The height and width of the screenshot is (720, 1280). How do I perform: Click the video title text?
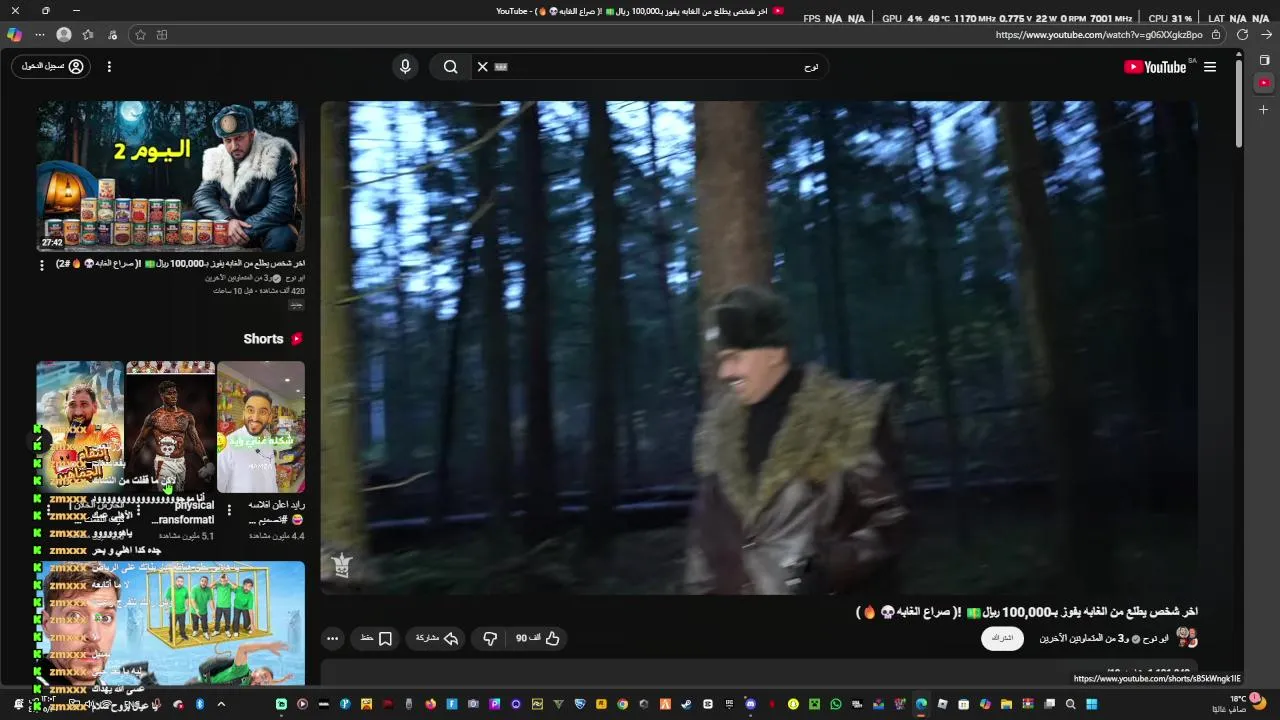(x=1027, y=612)
